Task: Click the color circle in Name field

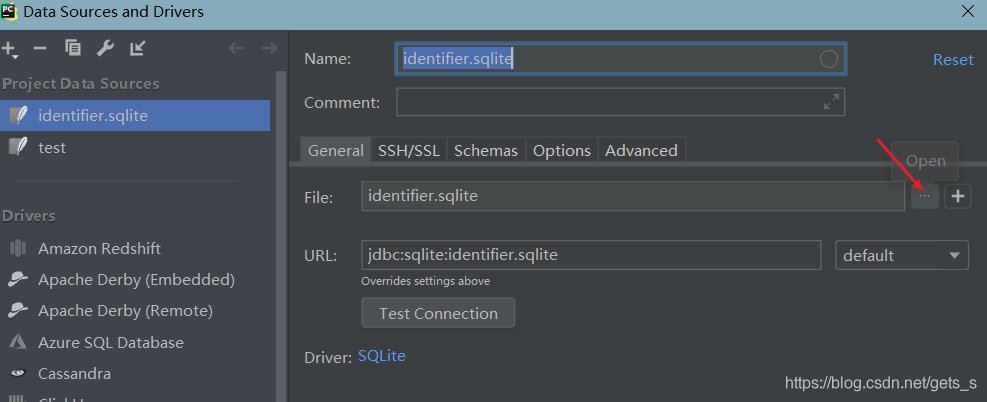Action: [x=829, y=59]
